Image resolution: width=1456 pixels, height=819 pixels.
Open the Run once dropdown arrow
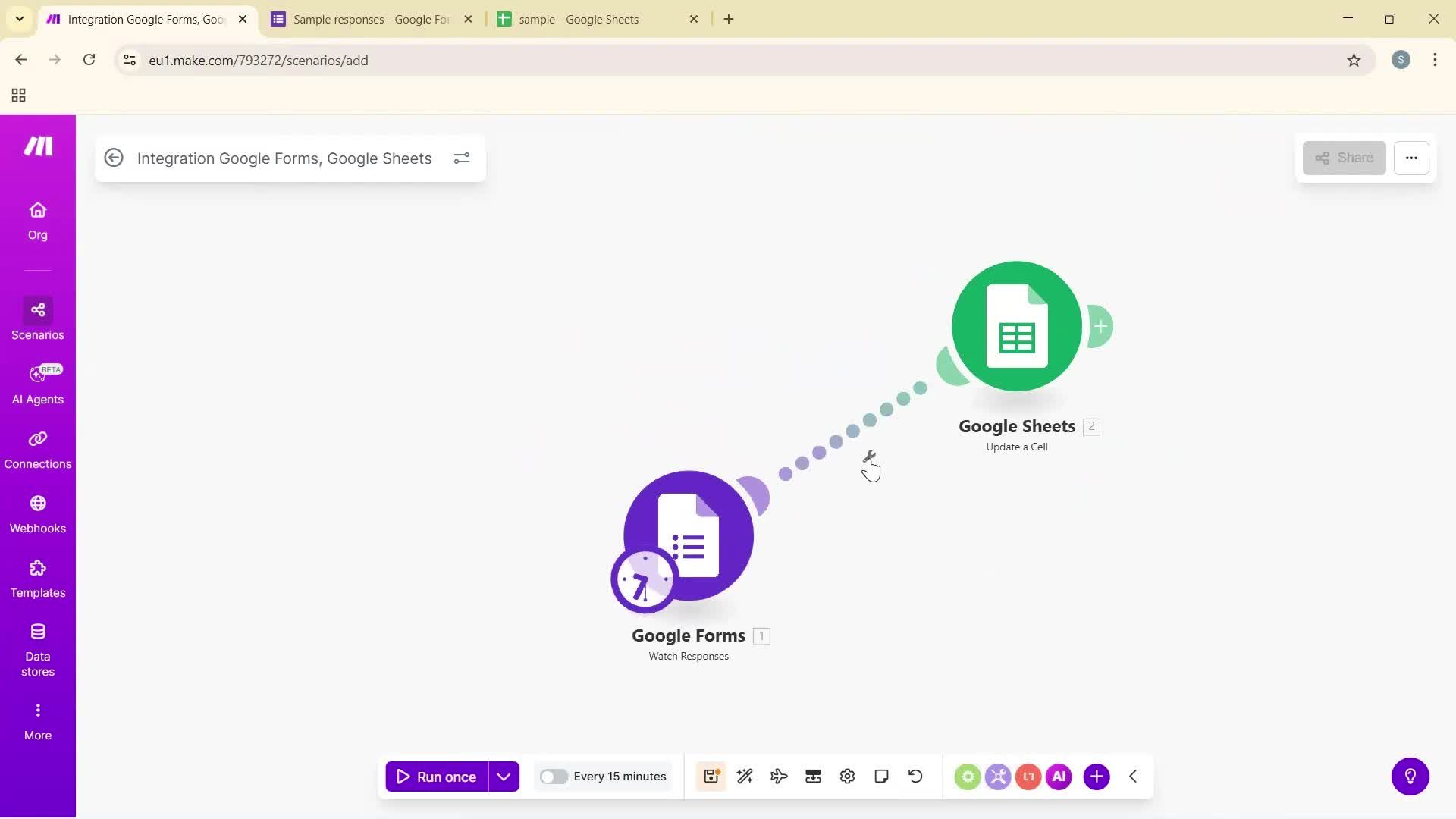coord(503,776)
